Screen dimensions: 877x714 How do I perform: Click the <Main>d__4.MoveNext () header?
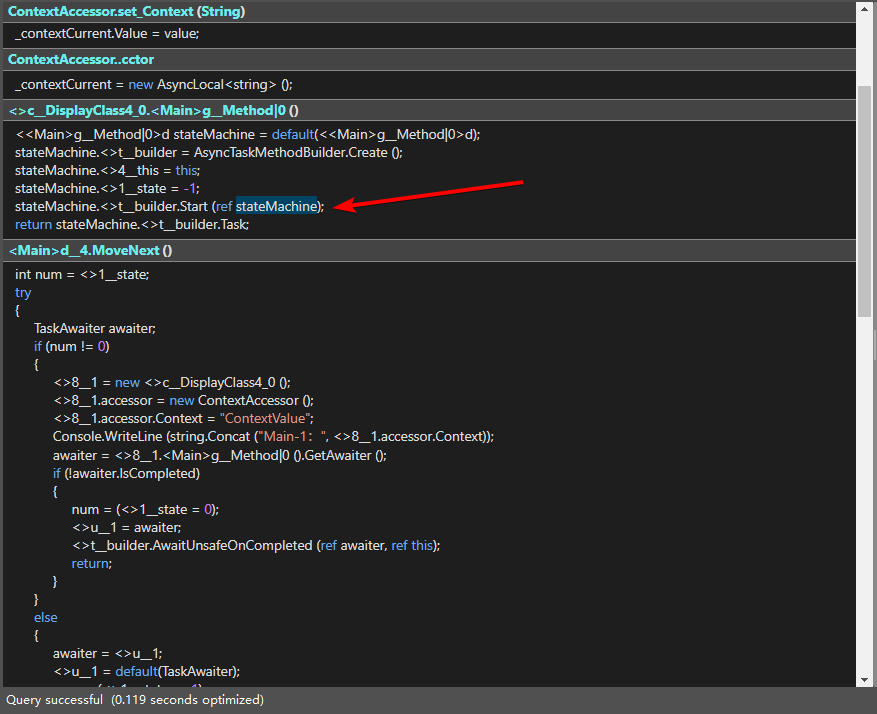pos(91,251)
